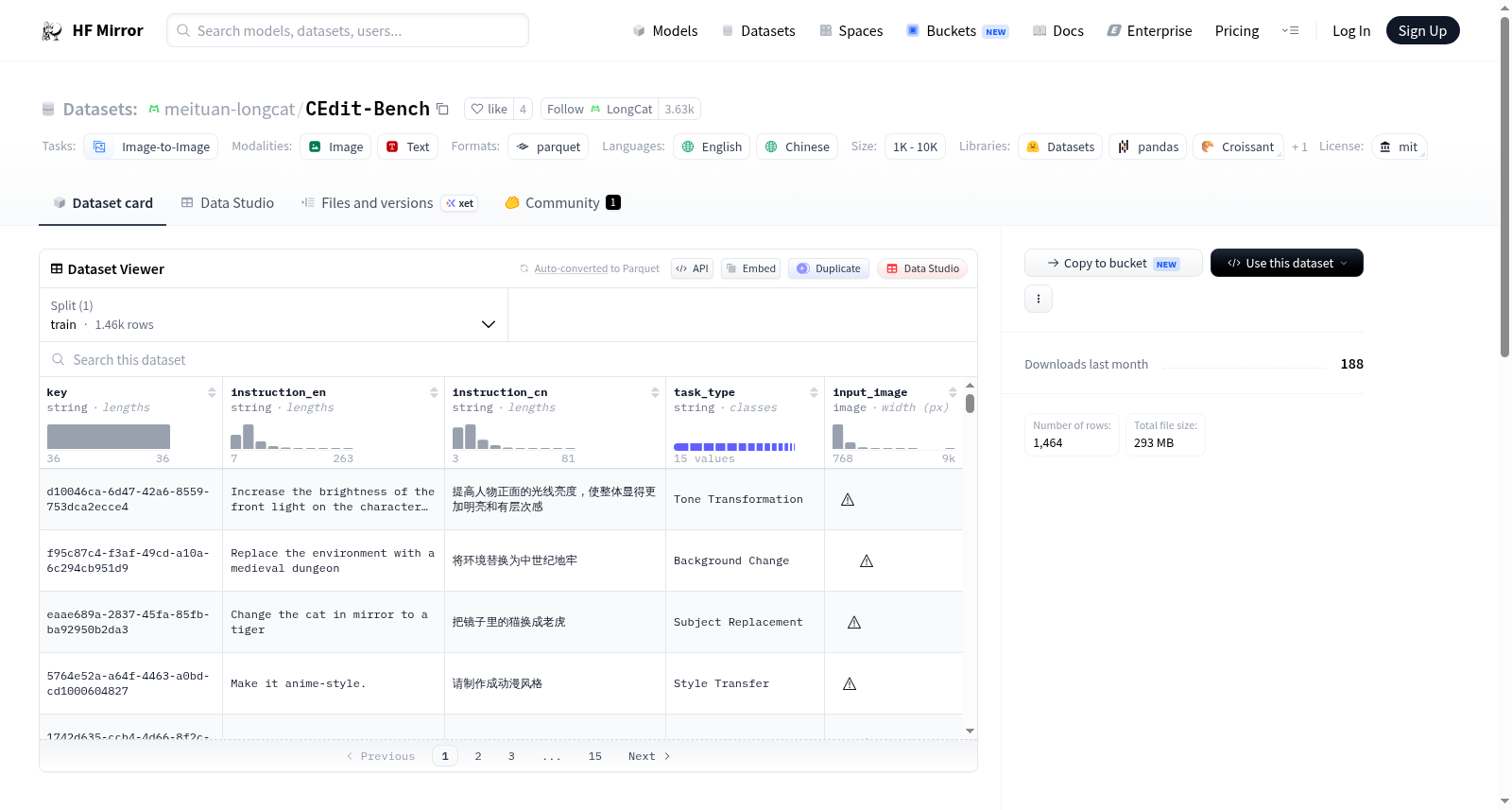Viewport: 1512px width, 810px height.
Task: Focus the Search this dataset field
Action: click(508, 359)
